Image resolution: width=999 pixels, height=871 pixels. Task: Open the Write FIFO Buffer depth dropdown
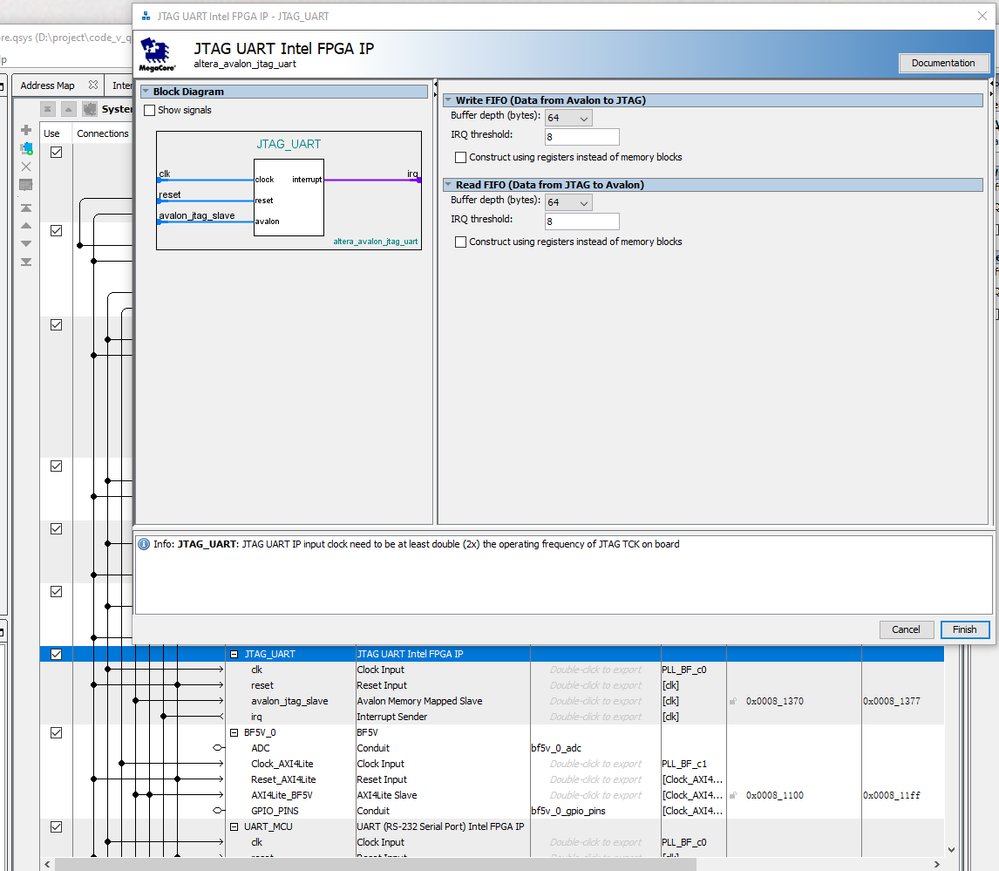tap(568, 118)
